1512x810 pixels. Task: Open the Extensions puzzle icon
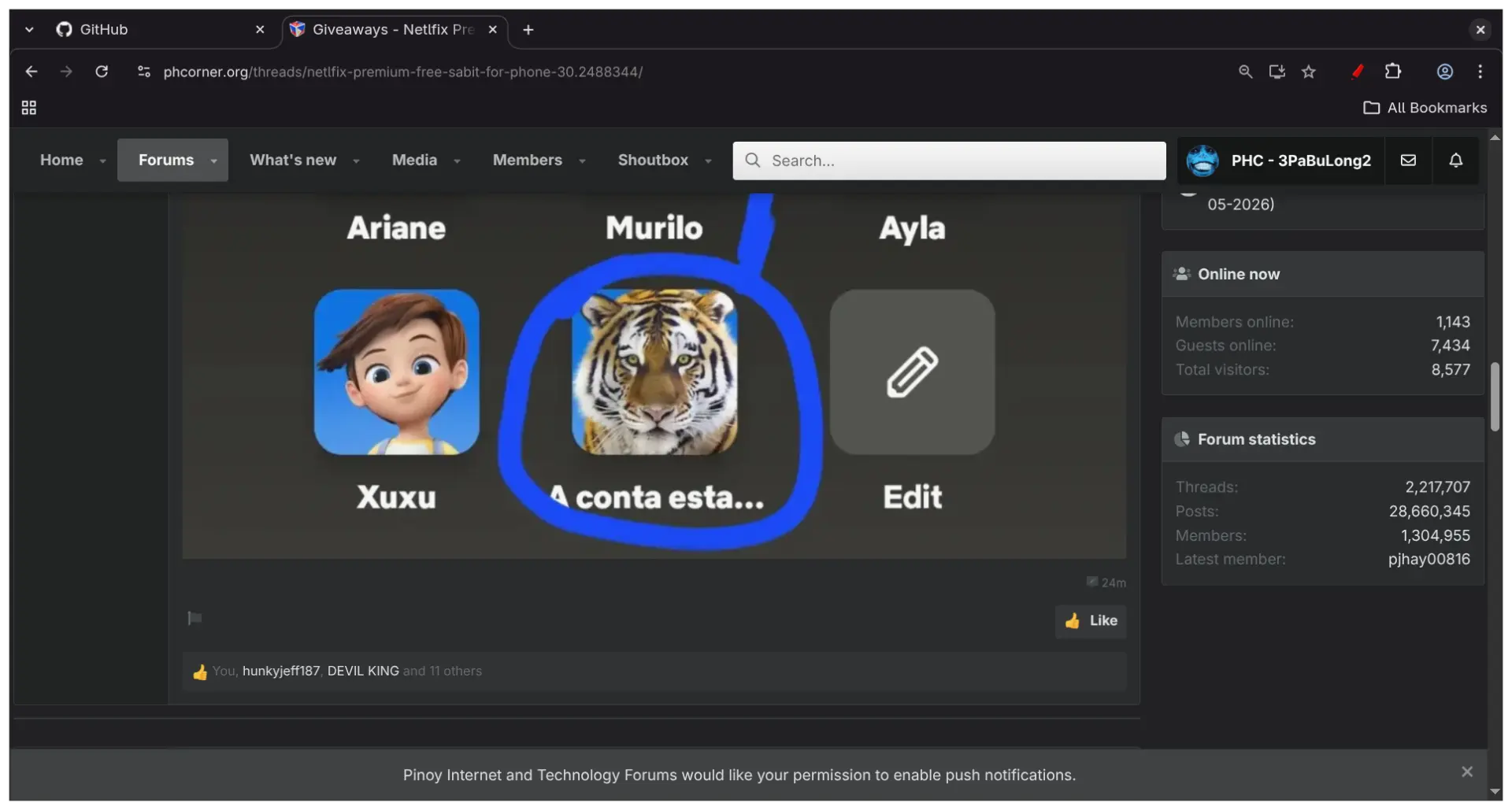[1393, 72]
